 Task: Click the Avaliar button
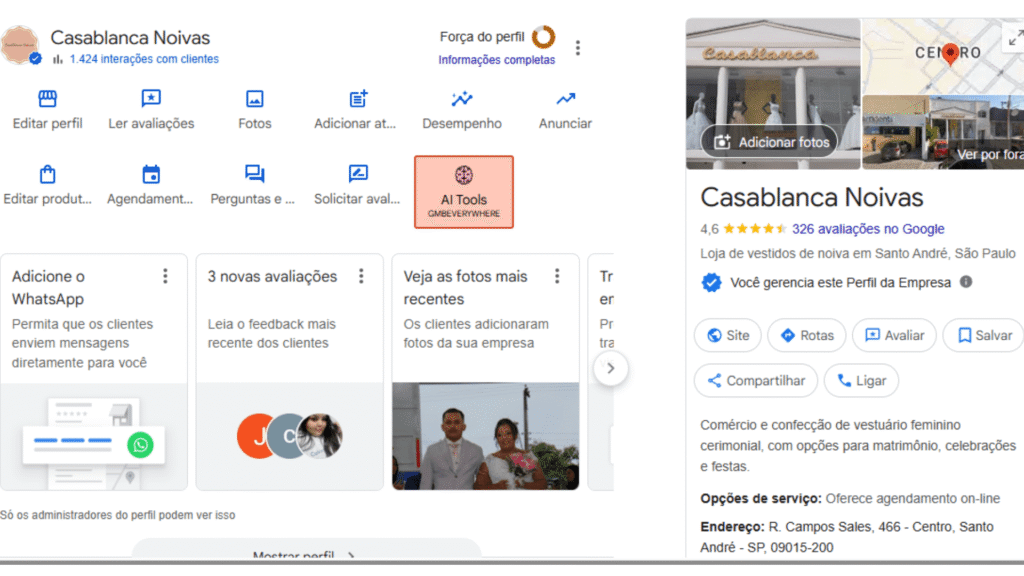pos(894,335)
